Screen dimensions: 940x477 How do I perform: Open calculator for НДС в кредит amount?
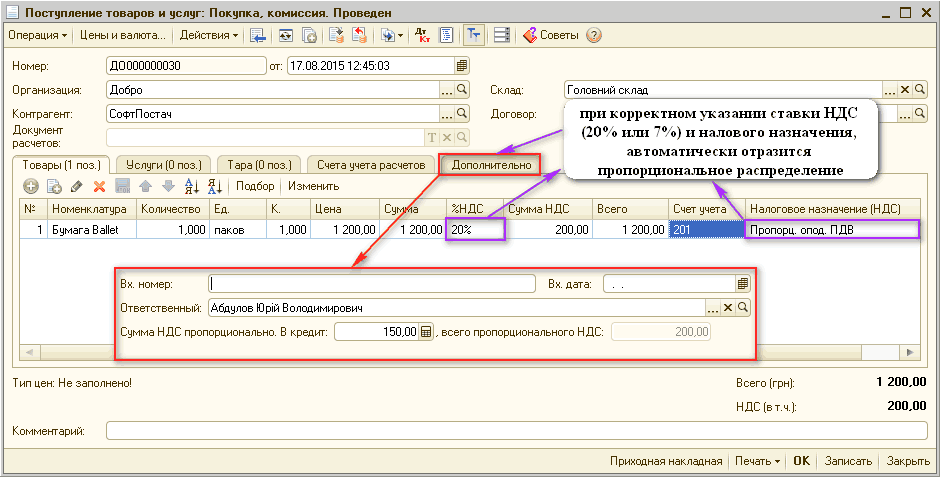tap(426, 331)
